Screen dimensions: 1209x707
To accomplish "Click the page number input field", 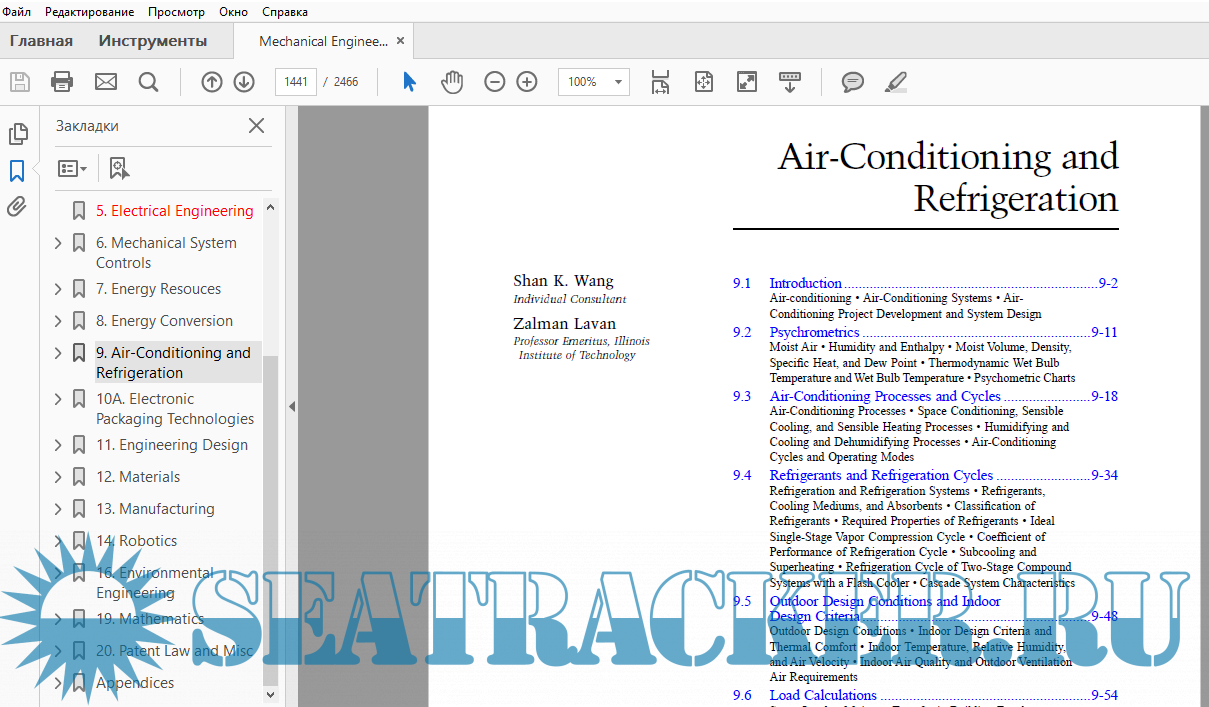I will point(296,82).
